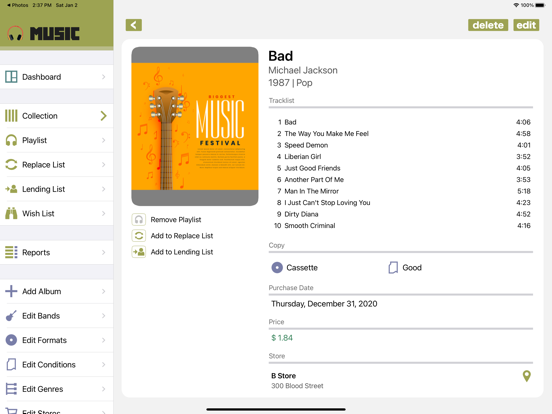552x414 pixels.
Task: Open the Collection menu item
Action: point(57,116)
